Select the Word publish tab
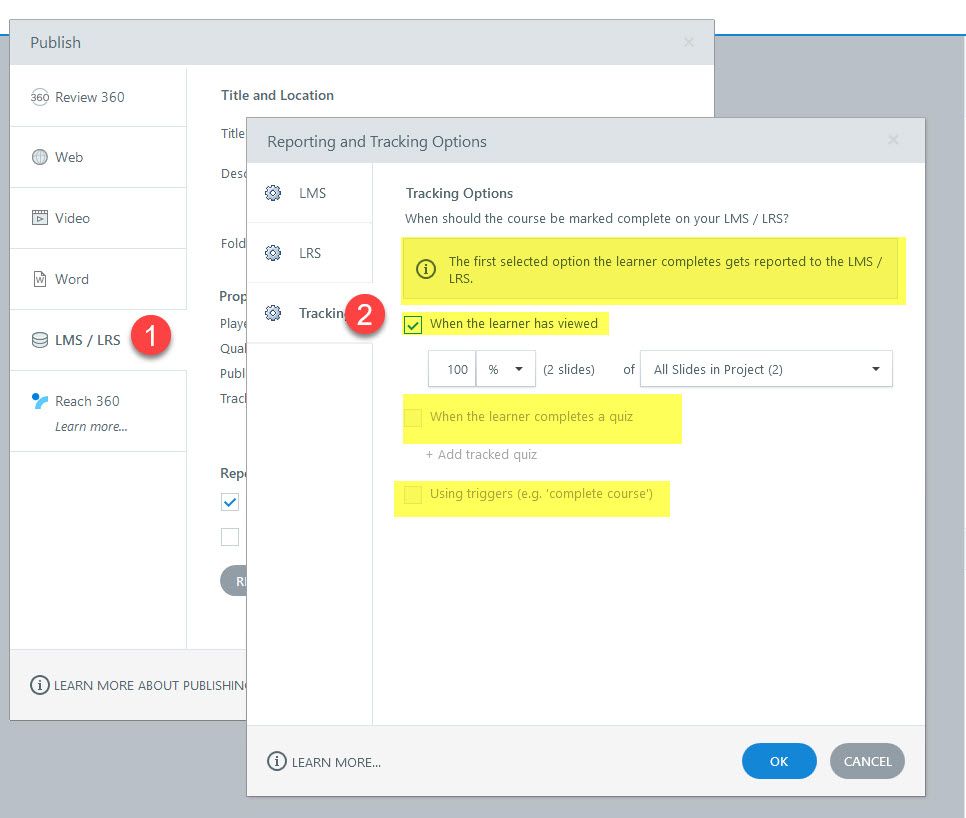The width and height of the screenshot is (966, 818). coord(98,279)
